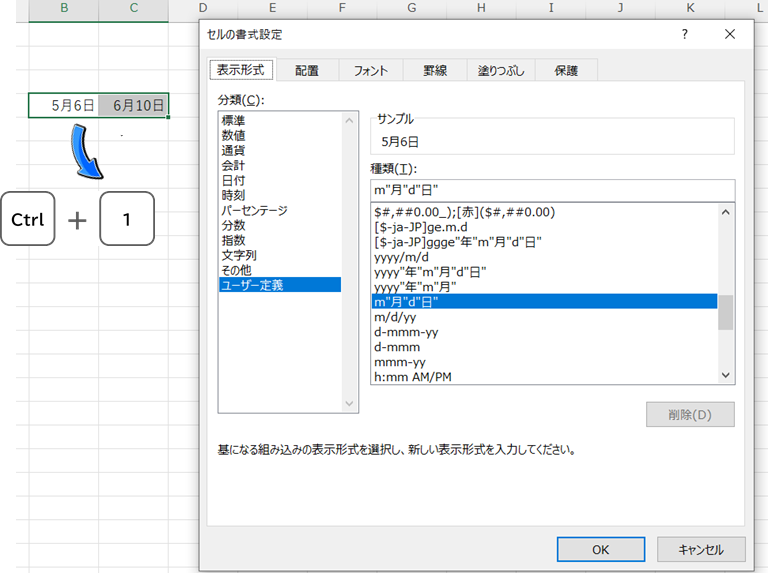Pick the 文字列 category

(239, 255)
